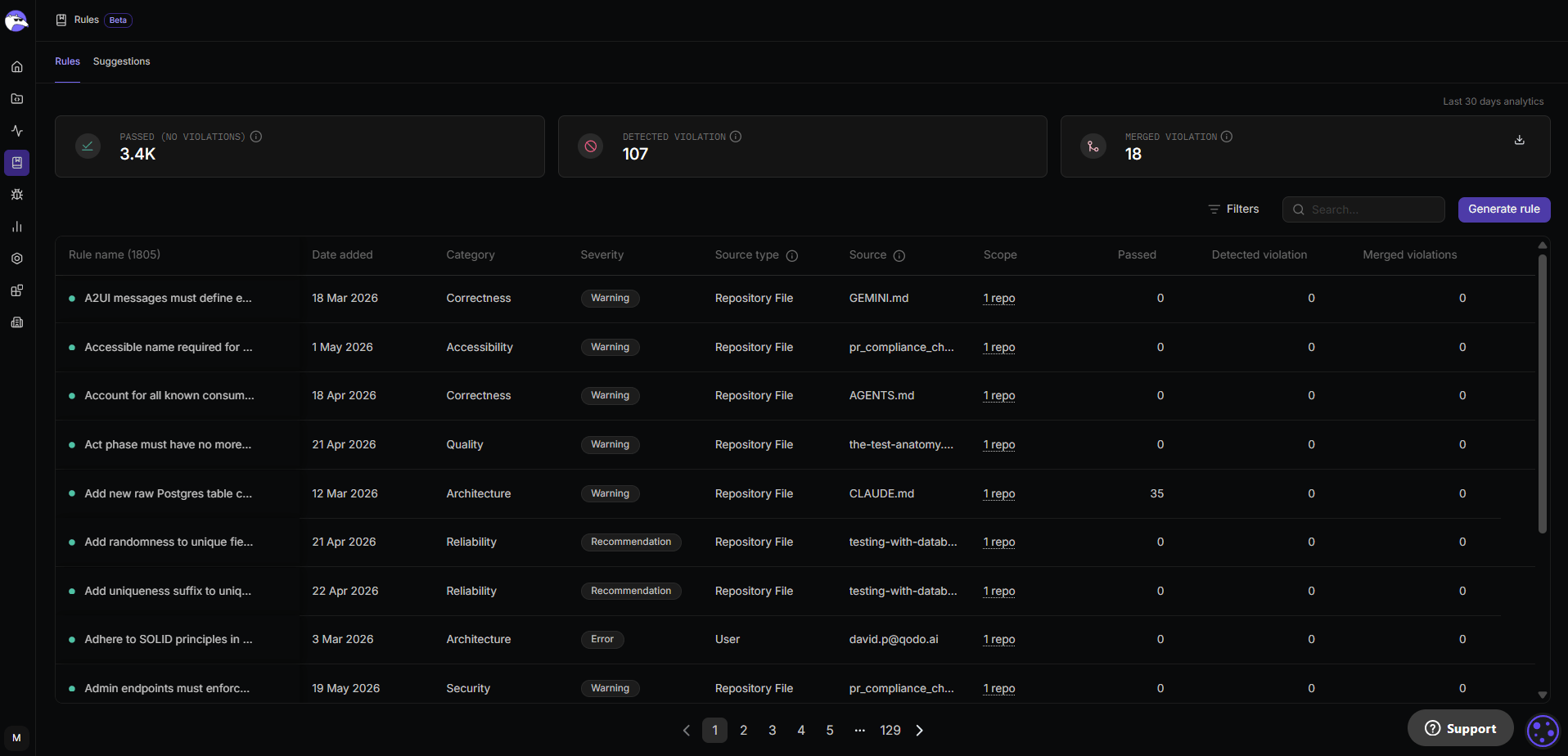
Task: Open the integrations blocks icon in sidebar
Action: pos(16,290)
